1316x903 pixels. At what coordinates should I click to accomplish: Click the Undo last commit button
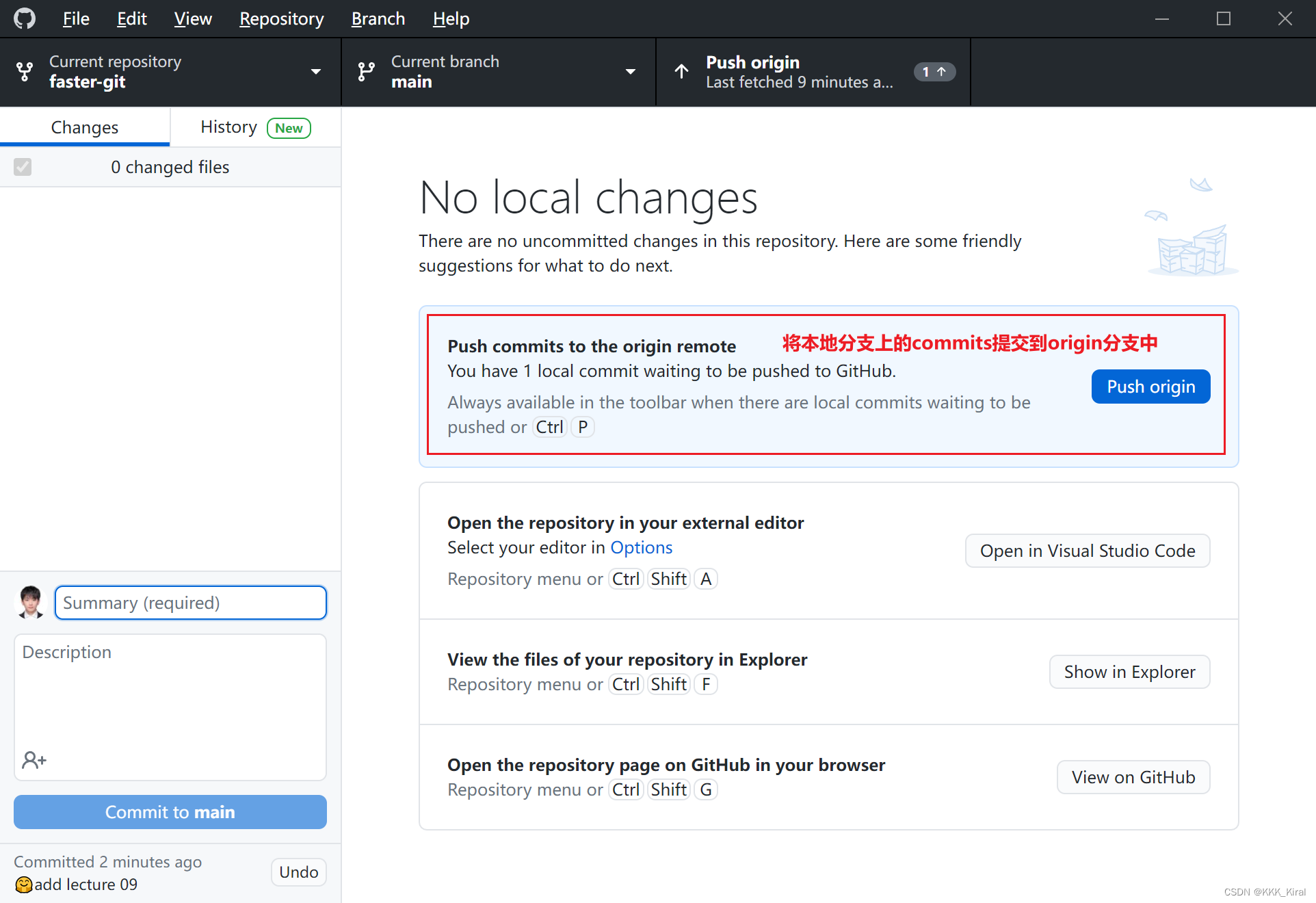tap(298, 871)
